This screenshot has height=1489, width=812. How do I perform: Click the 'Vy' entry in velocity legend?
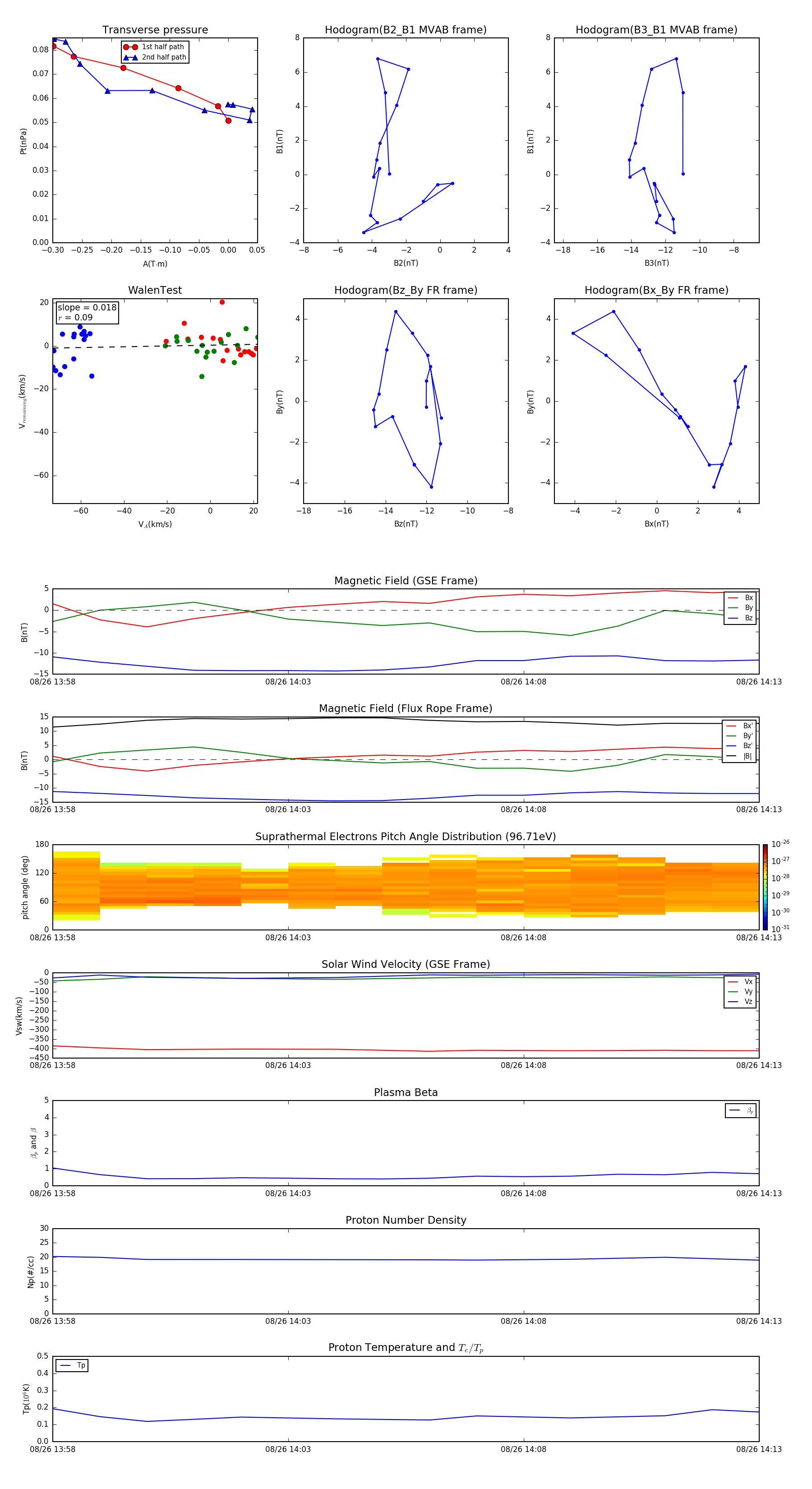tap(740, 991)
